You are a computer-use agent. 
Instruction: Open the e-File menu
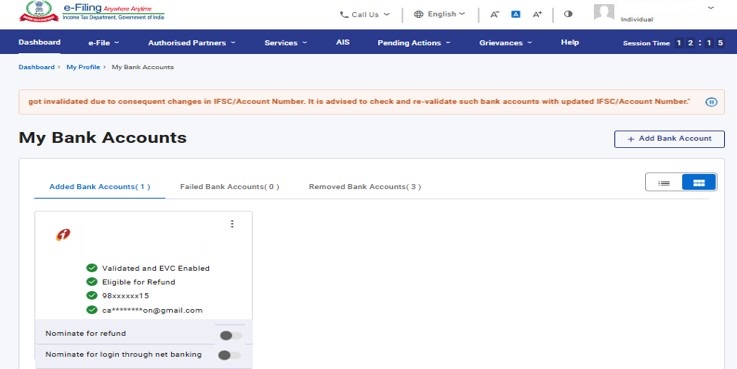pyautogui.click(x=103, y=43)
